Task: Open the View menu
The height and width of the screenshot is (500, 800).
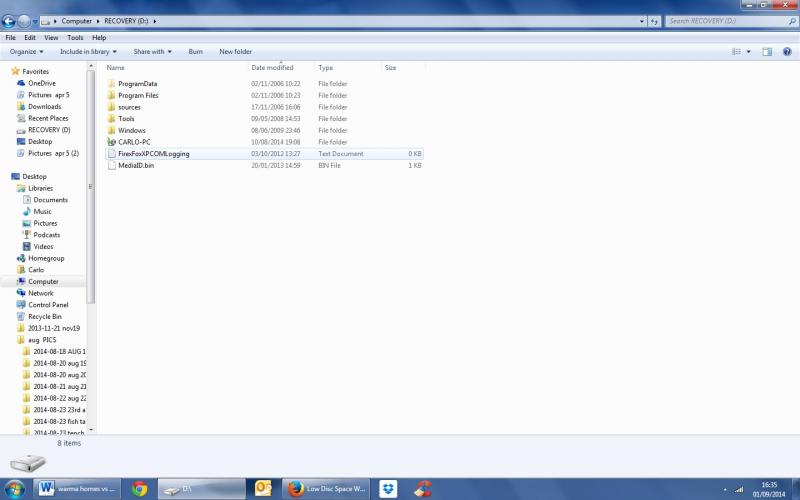Action: pos(51,37)
